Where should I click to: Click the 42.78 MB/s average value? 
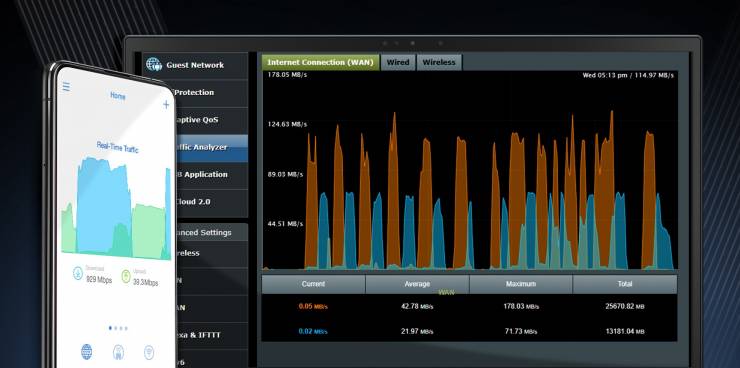click(x=417, y=307)
